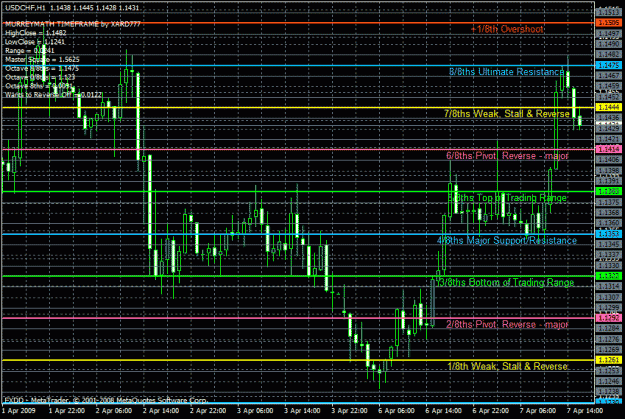The width and height of the screenshot is (625, 419).
Task: Click the gray 1.1284 price scale value
Action: pos(609,329)
